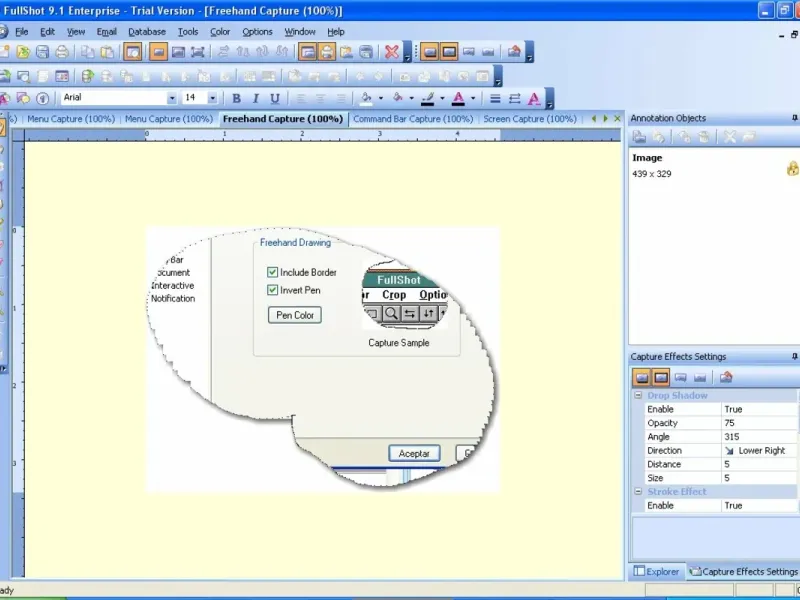Image resolution: width=800 pixels, height=600 pixels.
Task: Toggle Italic text formatting
Action: click(256, 98)
